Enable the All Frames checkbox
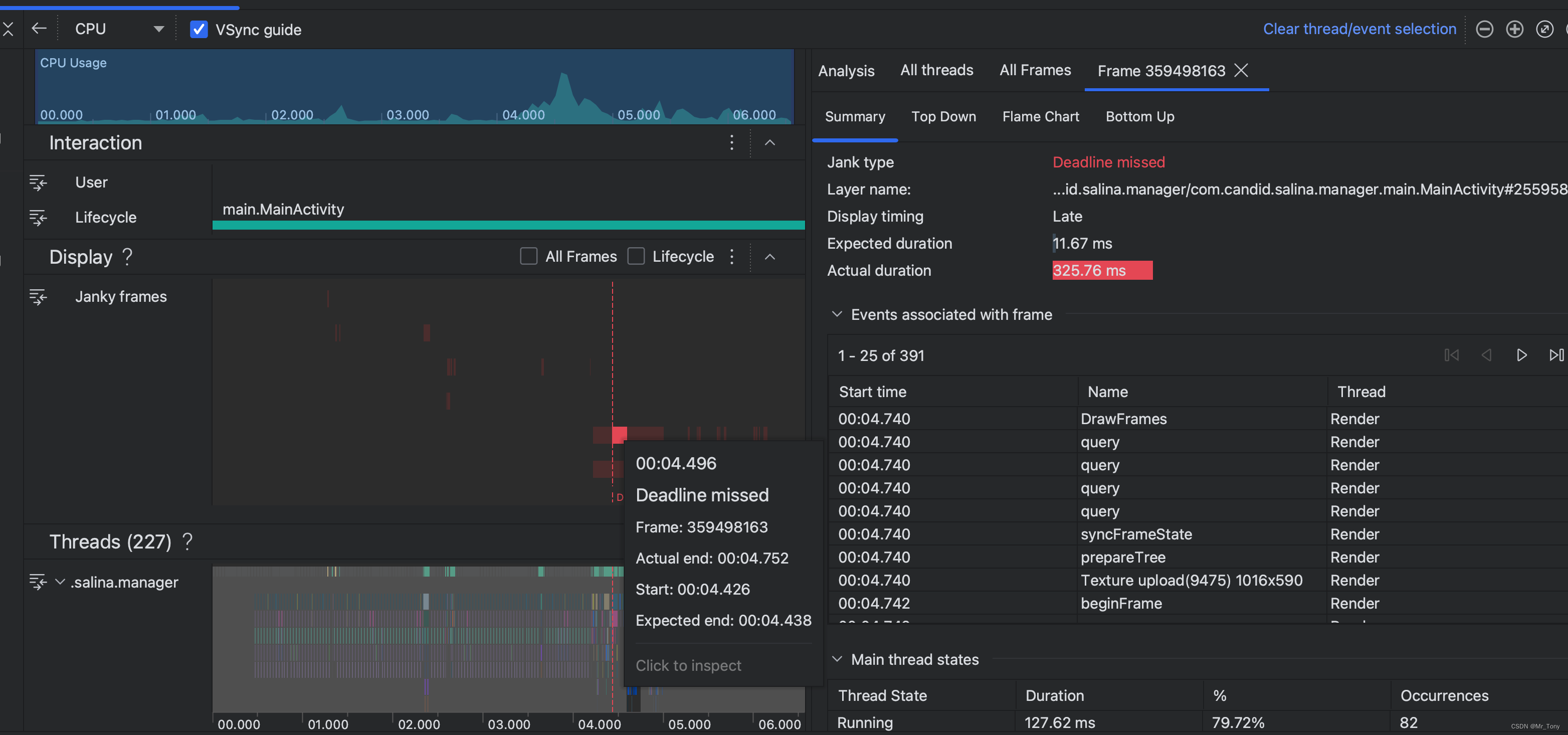The width and height of the screenshot is (1568, 735). coord(528,256)
